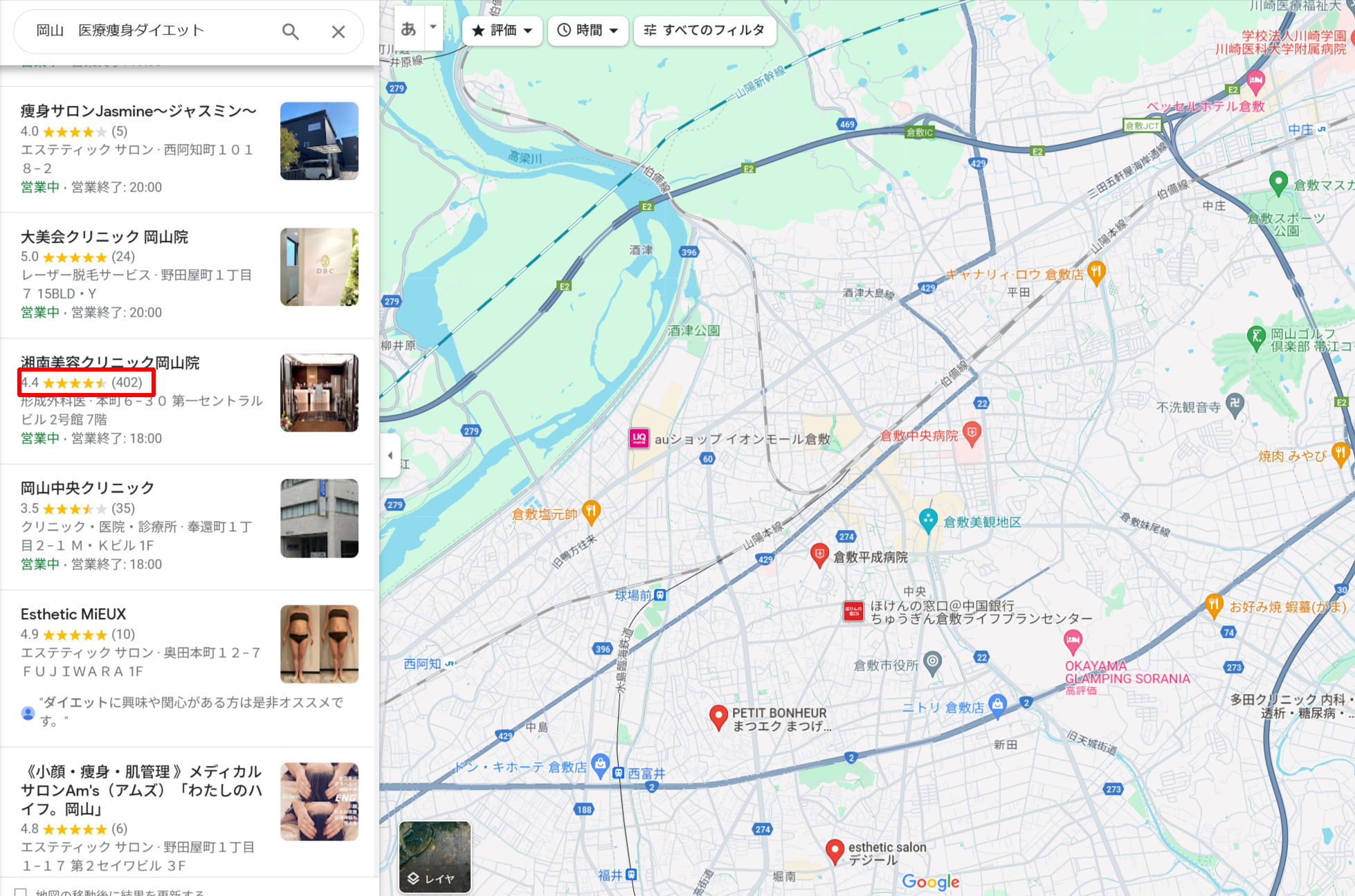
Task: Open 痩身サロンJasmine〜ジャスミン〜 listing
Action: coord(187,149)
